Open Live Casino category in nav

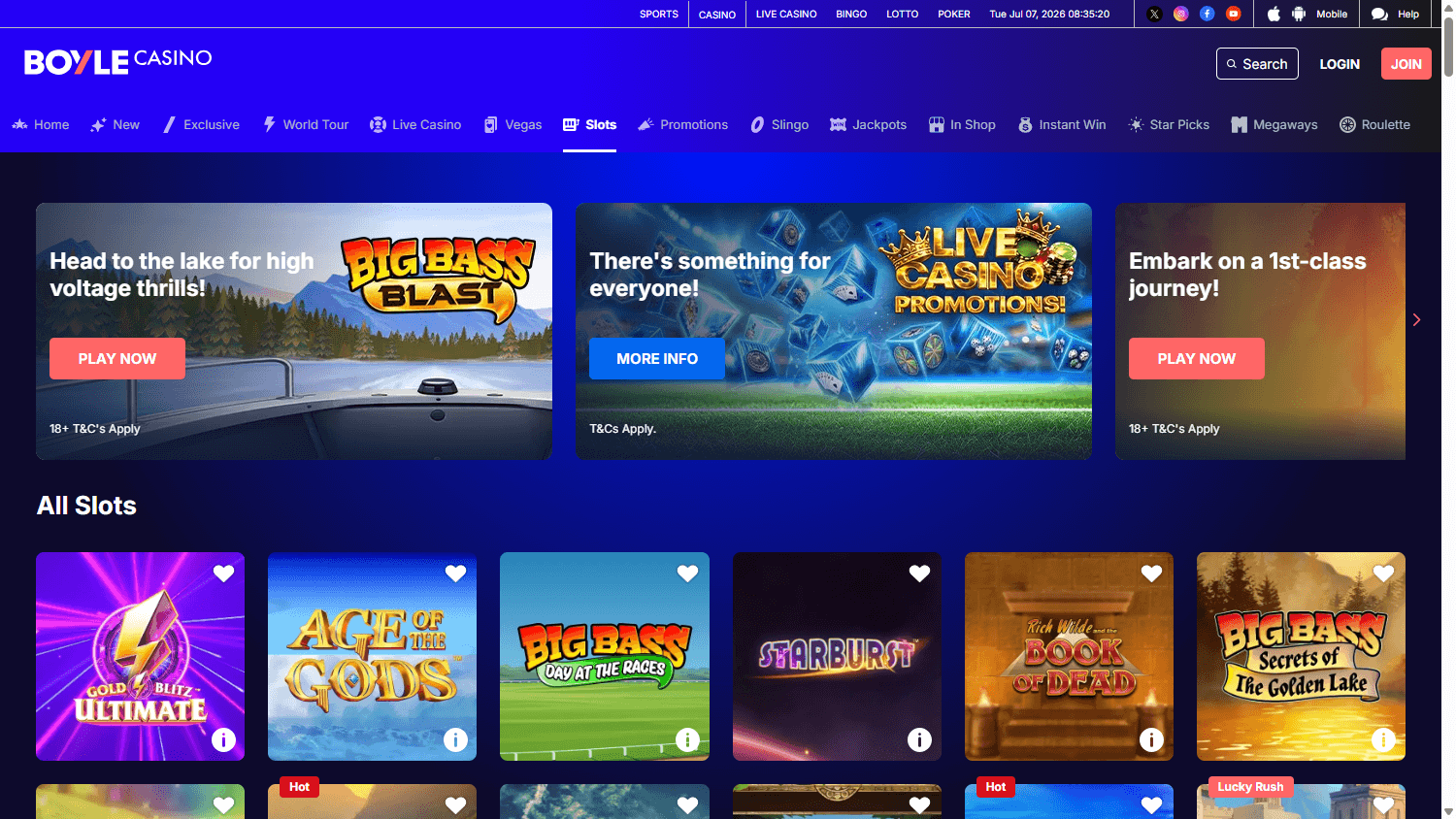coord(415,124)
